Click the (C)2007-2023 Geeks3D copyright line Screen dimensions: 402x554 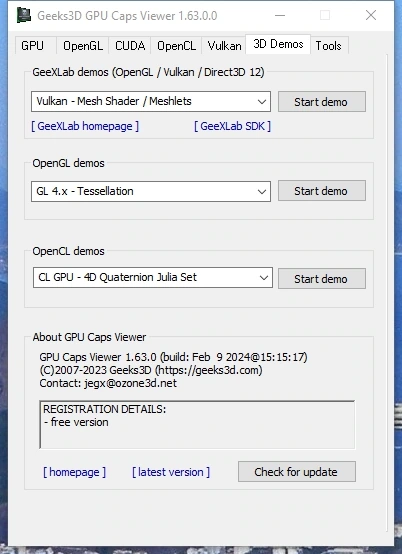151,370
